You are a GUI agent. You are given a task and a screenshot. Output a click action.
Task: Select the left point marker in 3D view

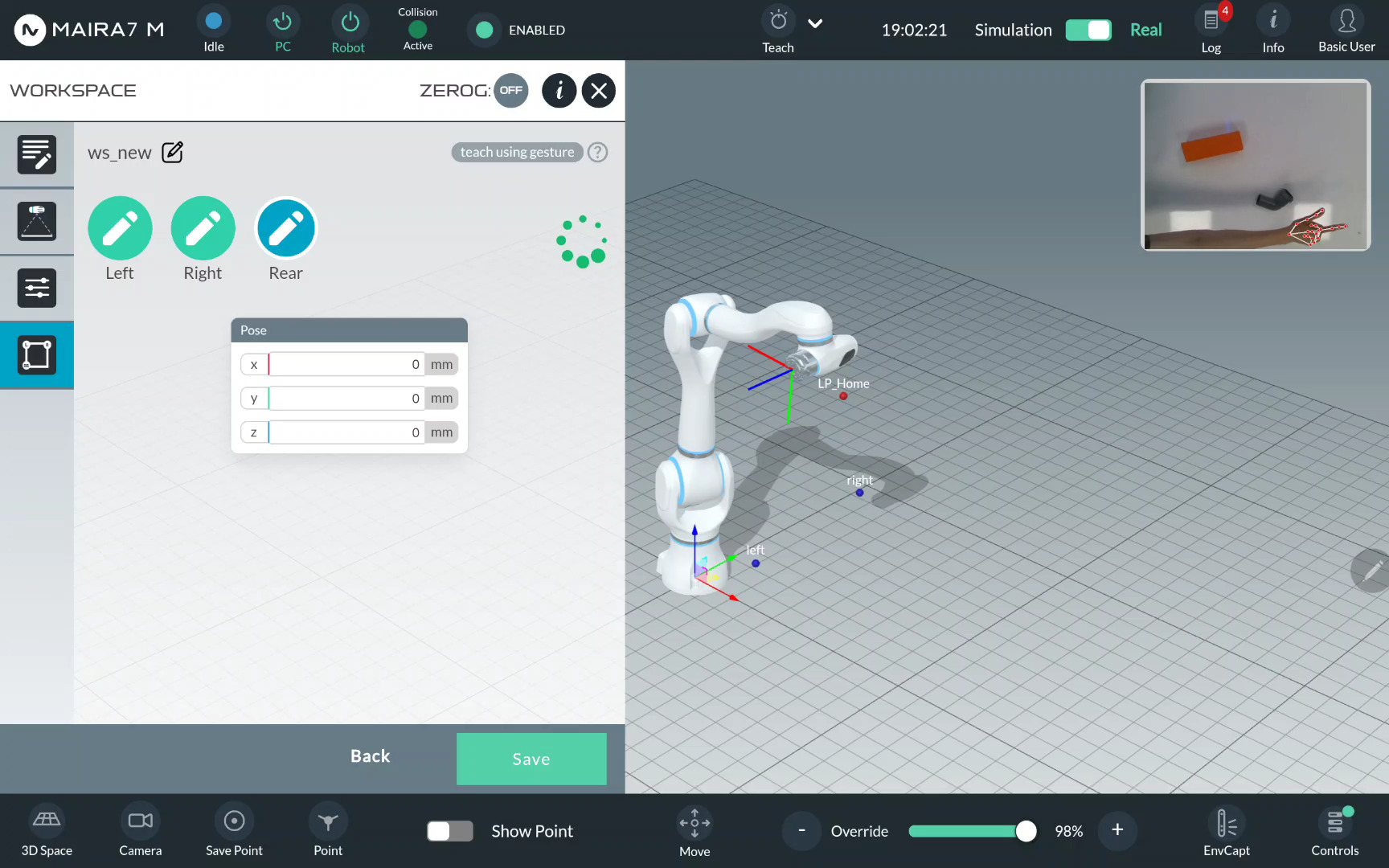[x=756, y=563]
